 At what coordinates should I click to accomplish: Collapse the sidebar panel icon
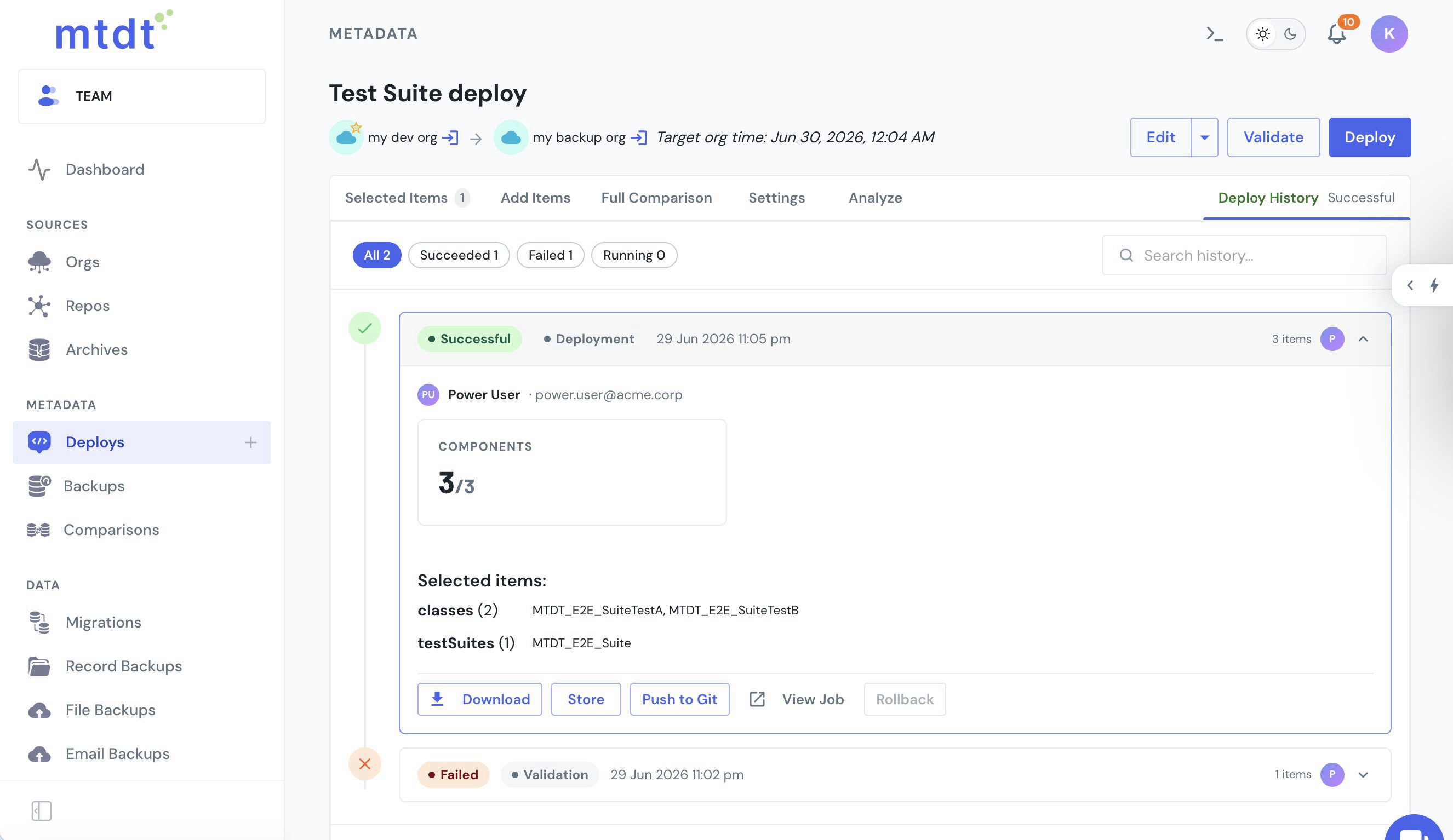point(42,811)
